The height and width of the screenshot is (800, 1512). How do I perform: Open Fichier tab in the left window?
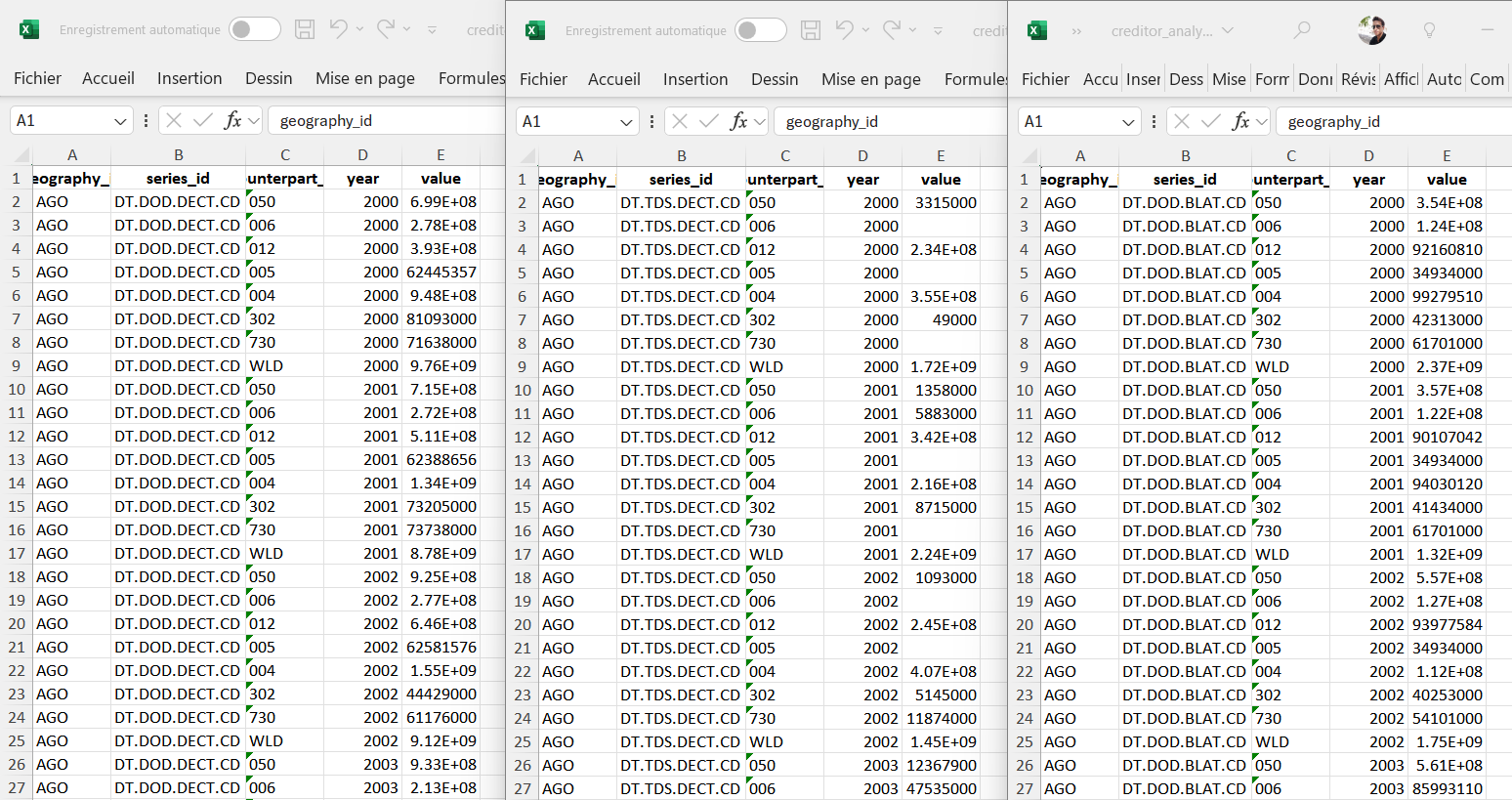[37, 78]
